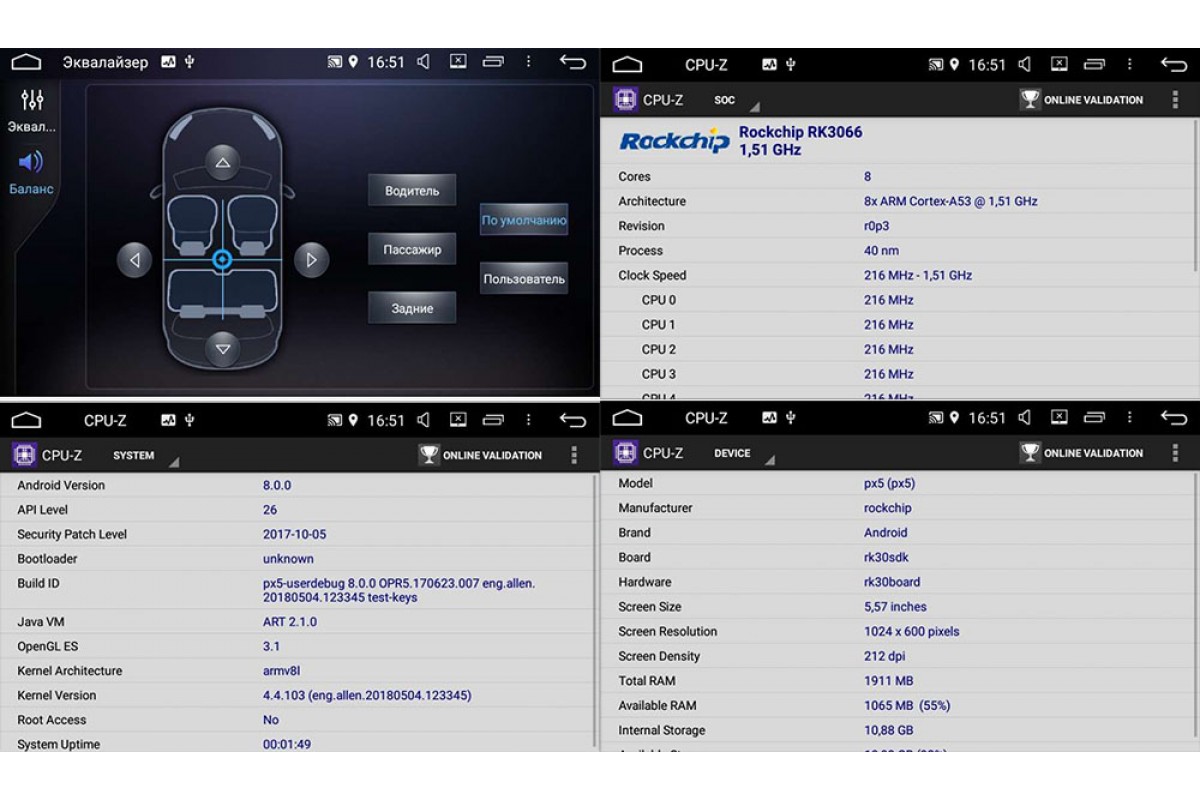Reset balance with По умолчанию button

(524, 220)
